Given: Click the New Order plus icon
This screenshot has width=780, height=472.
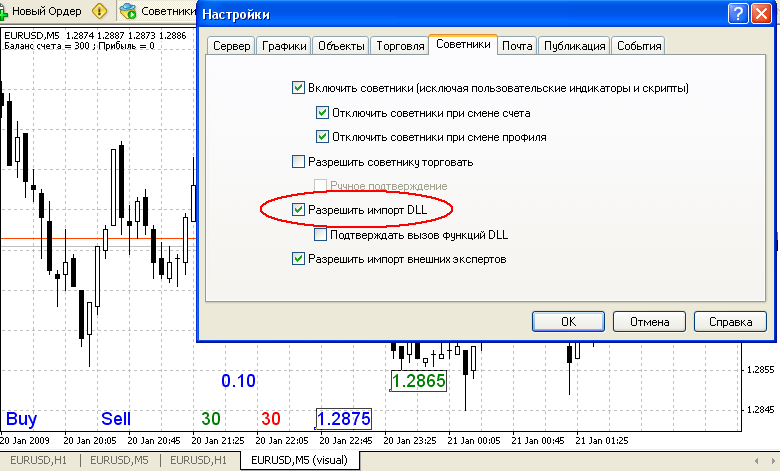Looking at the screenshot, I should coord(3,11).
